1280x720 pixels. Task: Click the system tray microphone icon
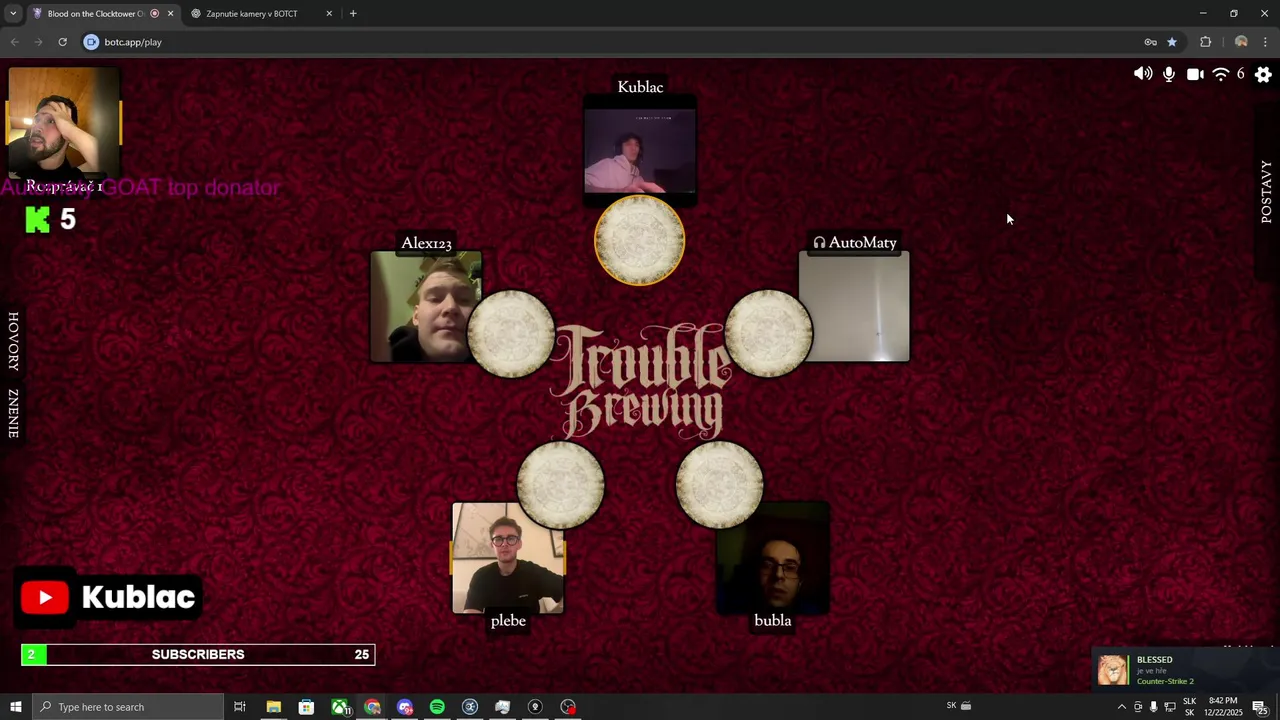[1153, 707]
